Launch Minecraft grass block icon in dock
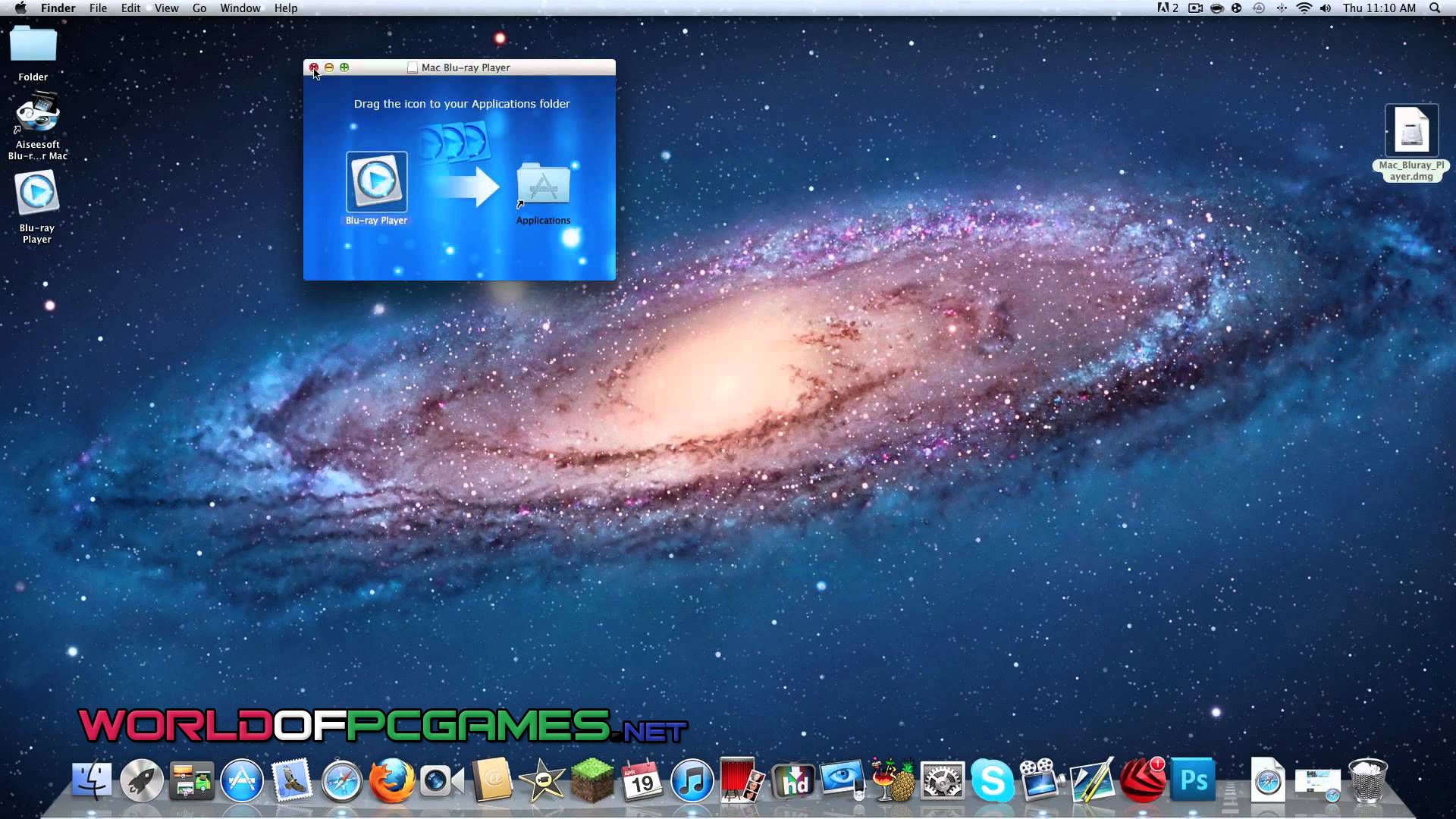The image size is (1456, 819). [x=592, y=780]
